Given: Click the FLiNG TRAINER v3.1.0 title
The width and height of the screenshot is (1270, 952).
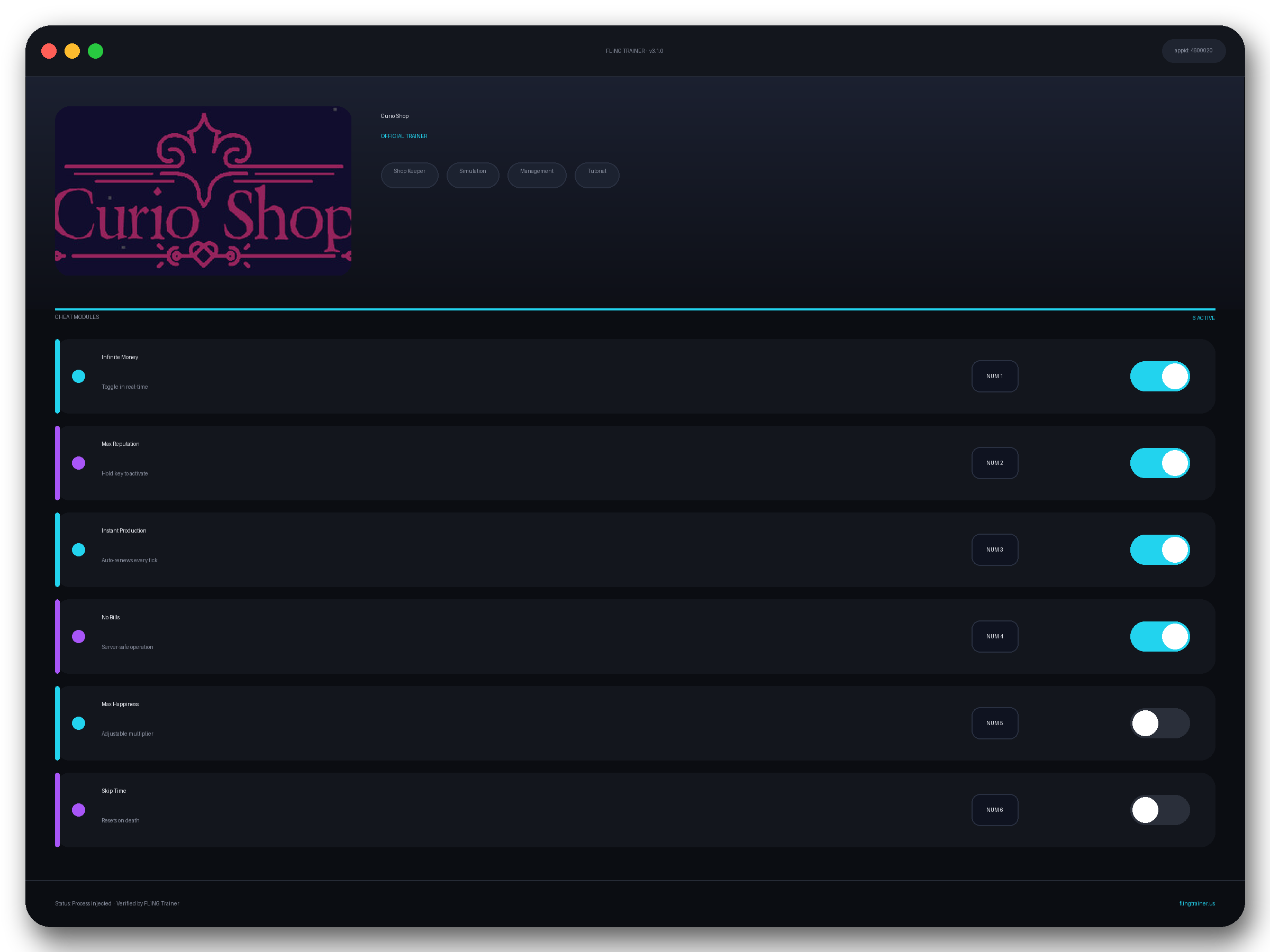Looking at the screenshot, I should coord(634,51).
